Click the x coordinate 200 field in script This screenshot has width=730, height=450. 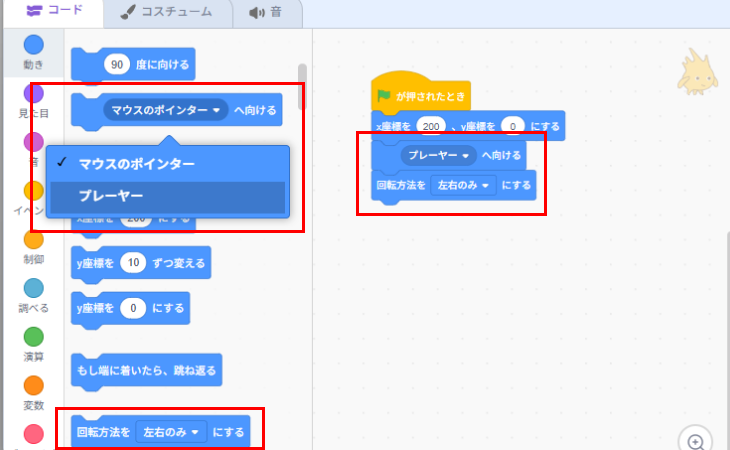coord(432,126)
